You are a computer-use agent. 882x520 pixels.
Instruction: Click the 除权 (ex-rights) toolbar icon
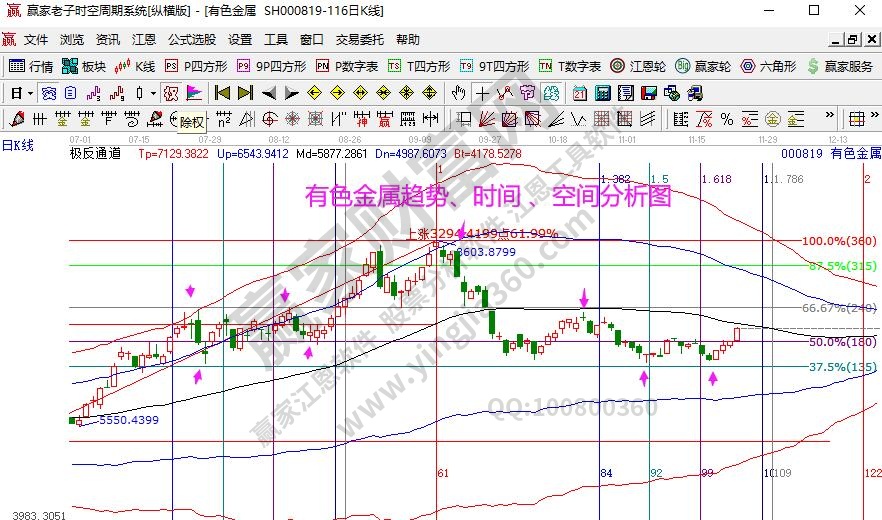coord(171,93)
